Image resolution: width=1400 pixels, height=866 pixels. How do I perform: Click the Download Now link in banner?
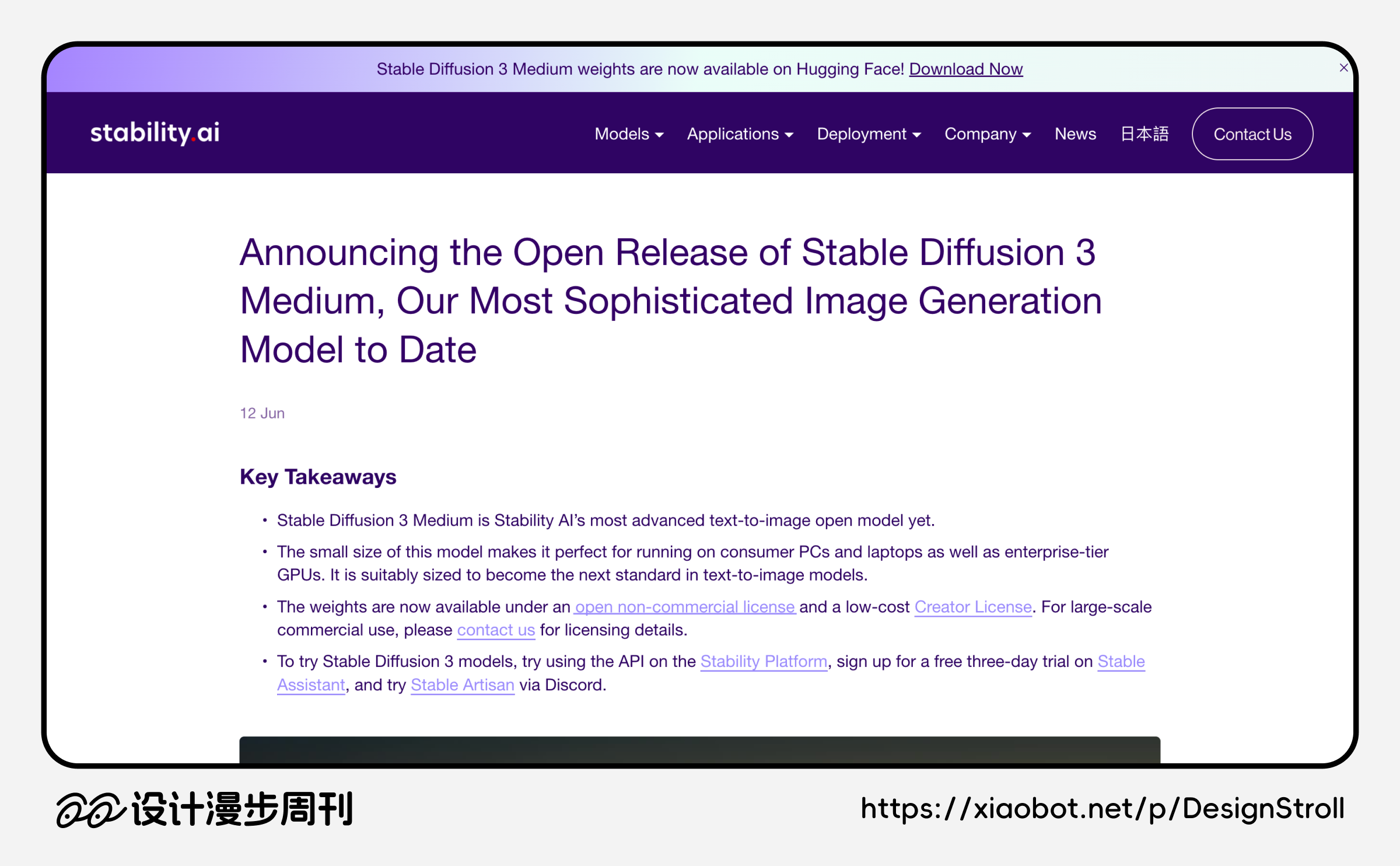pos(965,69)
